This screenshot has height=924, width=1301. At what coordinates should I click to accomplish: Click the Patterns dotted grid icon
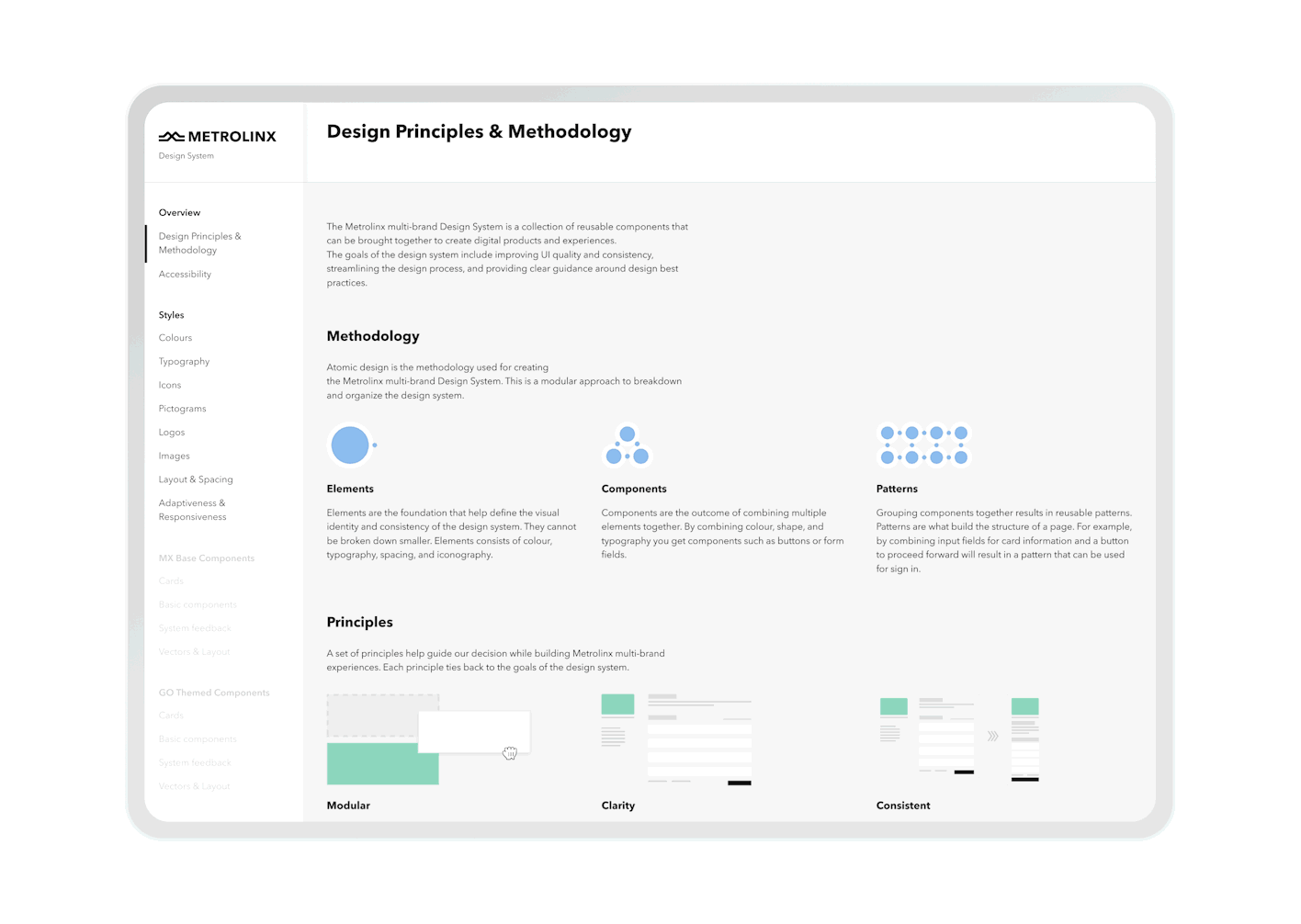(x=923, y=445)
